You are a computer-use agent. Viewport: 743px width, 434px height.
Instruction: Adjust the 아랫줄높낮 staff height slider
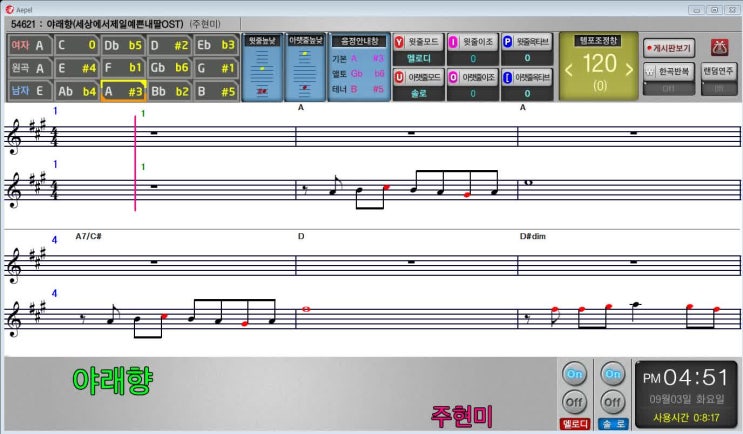(x=305, y=68)
